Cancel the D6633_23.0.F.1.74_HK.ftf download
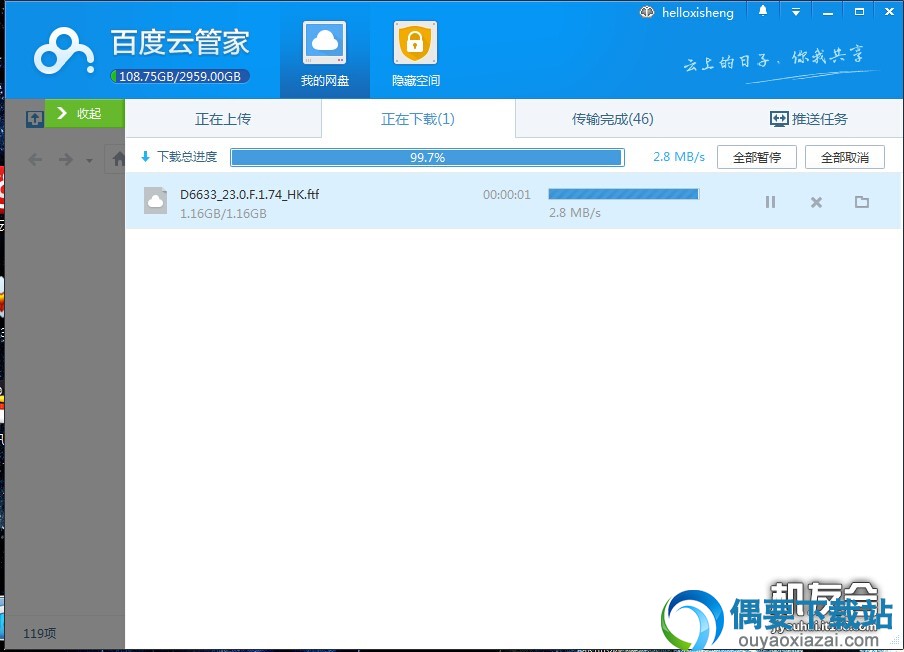This screenshot has width=904, height=652. click(x=816, y=202)
